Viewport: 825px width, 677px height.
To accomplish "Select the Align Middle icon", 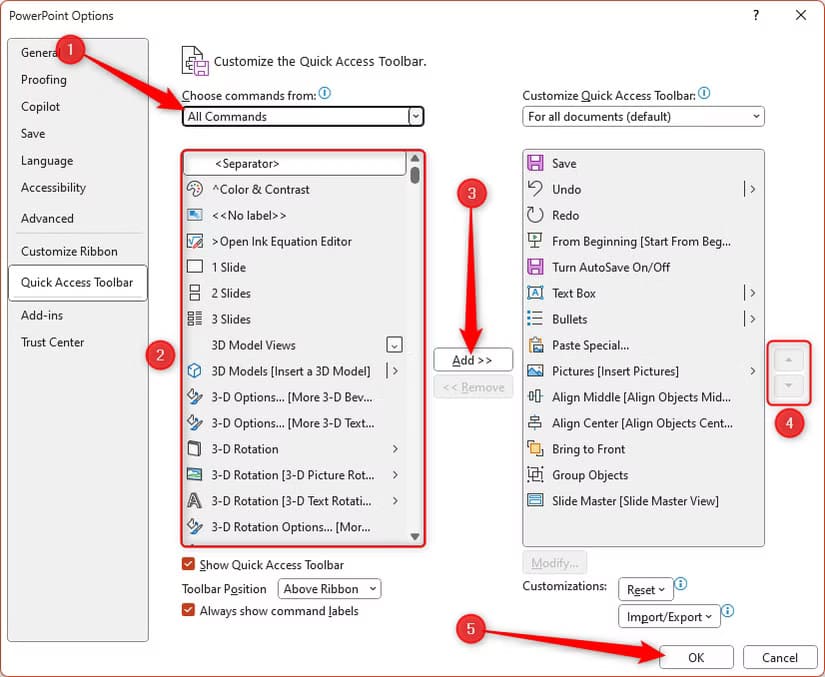I will tap(535, 397).
